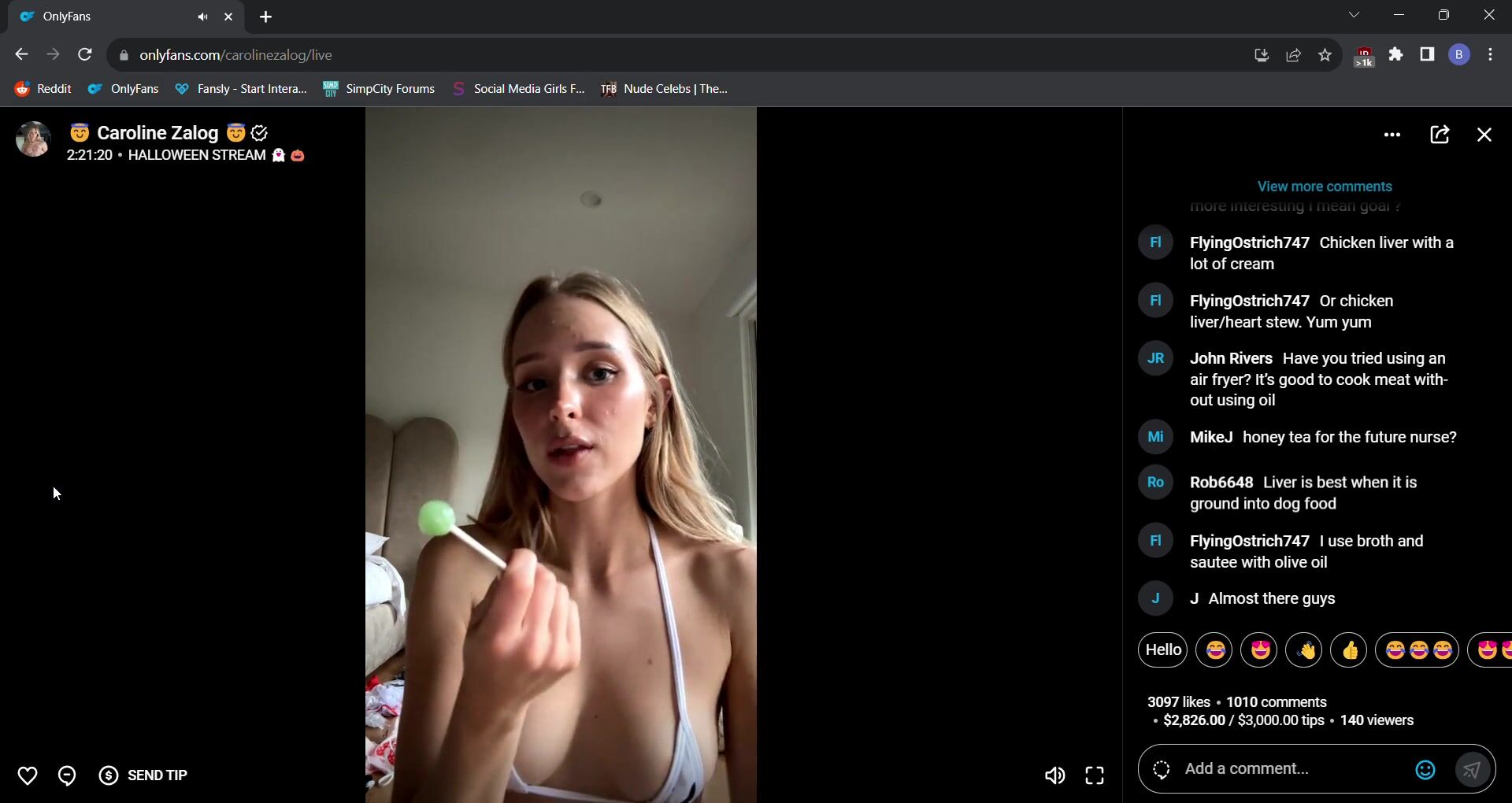Open the browser extensions puzzle icon

coord(1395,55)
